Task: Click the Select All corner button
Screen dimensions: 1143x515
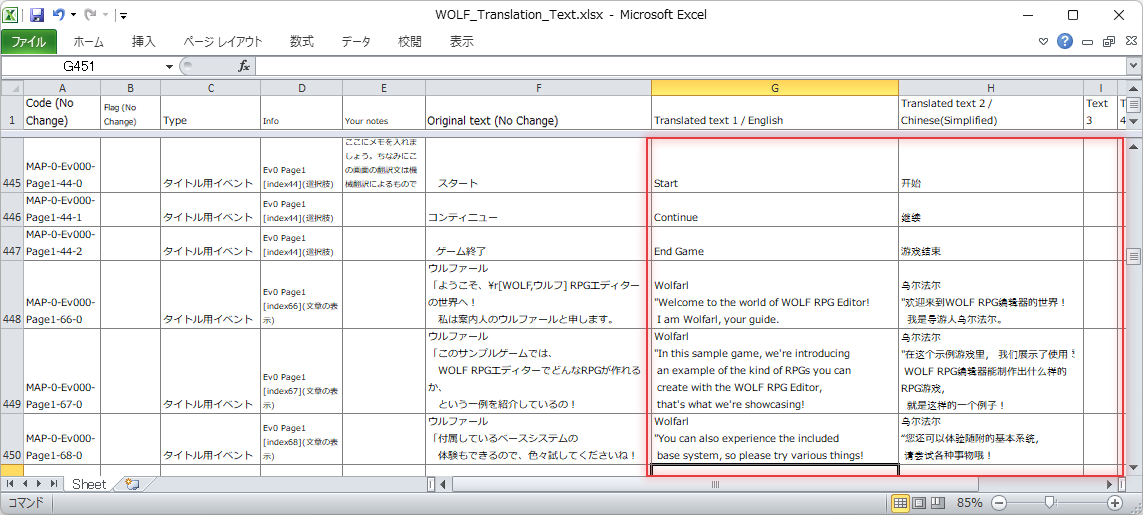Action: pyautogui.click(x=12, y=88)
